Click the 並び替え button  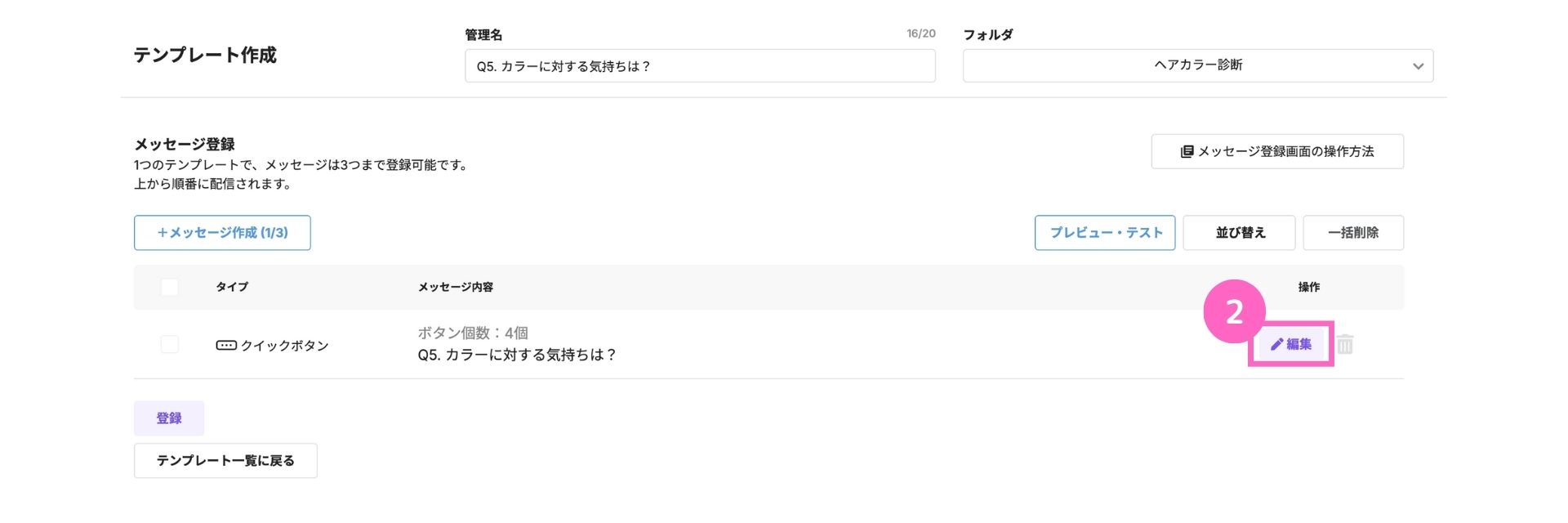(1239, 233)
